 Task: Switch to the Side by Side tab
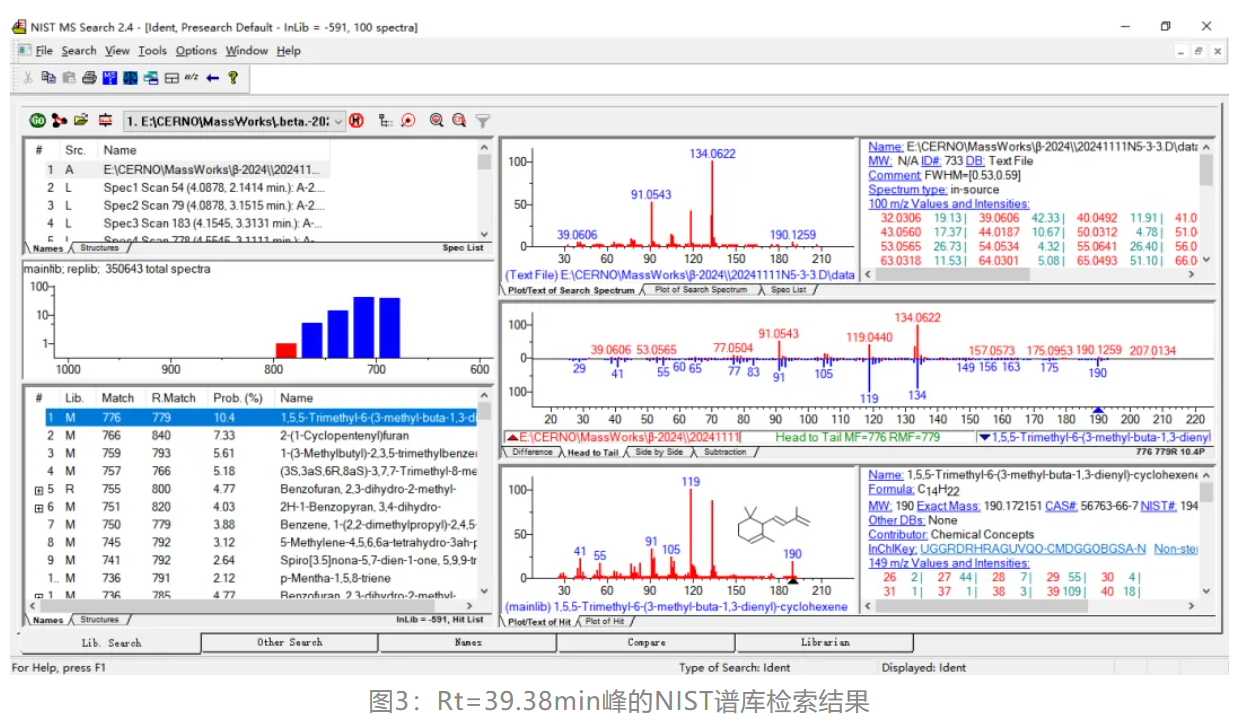coord(659,452)
